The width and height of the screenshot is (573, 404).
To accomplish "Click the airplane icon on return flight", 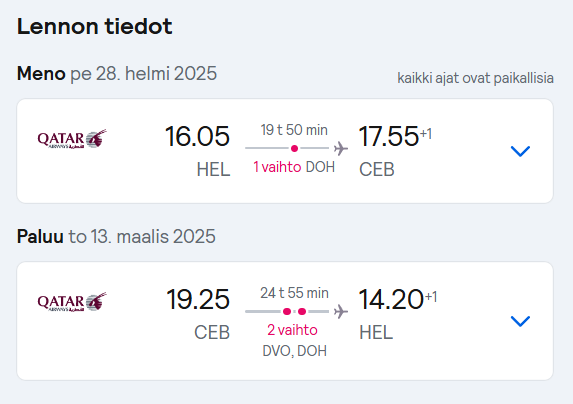I will (341, 312).
